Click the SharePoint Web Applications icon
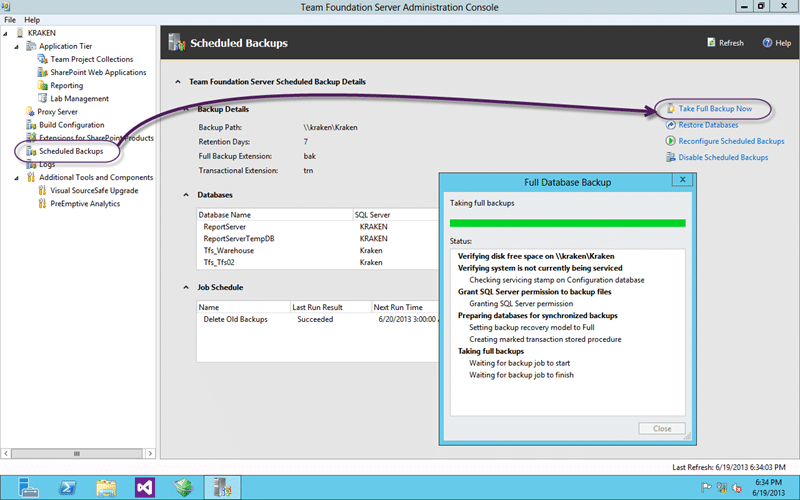The width and height of the screenshot is (800, 500). [x=42, y=72]
